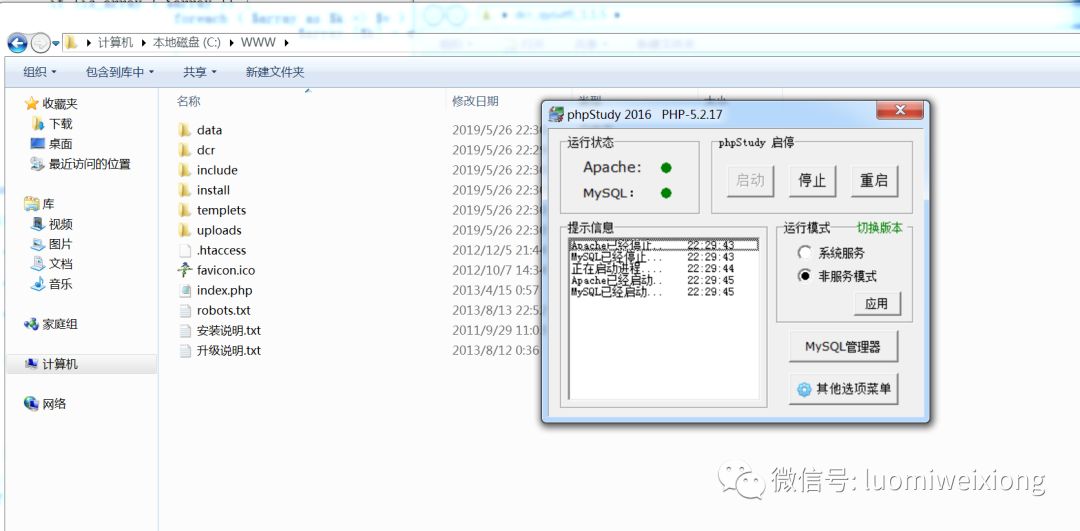Click the Explorer back navigation arrow

point(17,43)
